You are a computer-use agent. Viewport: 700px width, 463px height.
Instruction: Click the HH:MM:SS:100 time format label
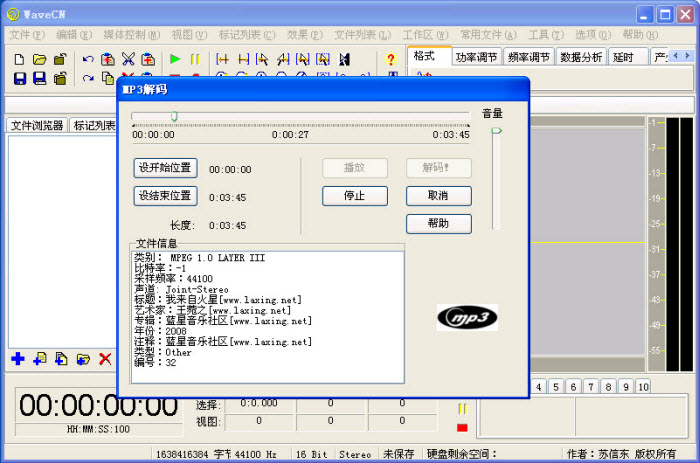[x=98, y=430]
